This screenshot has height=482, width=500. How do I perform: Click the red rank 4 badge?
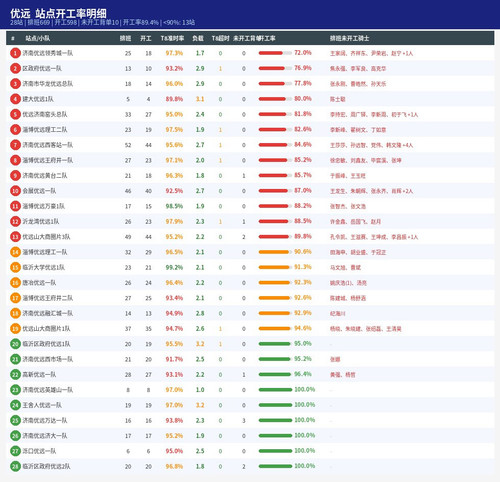[15, 99]
